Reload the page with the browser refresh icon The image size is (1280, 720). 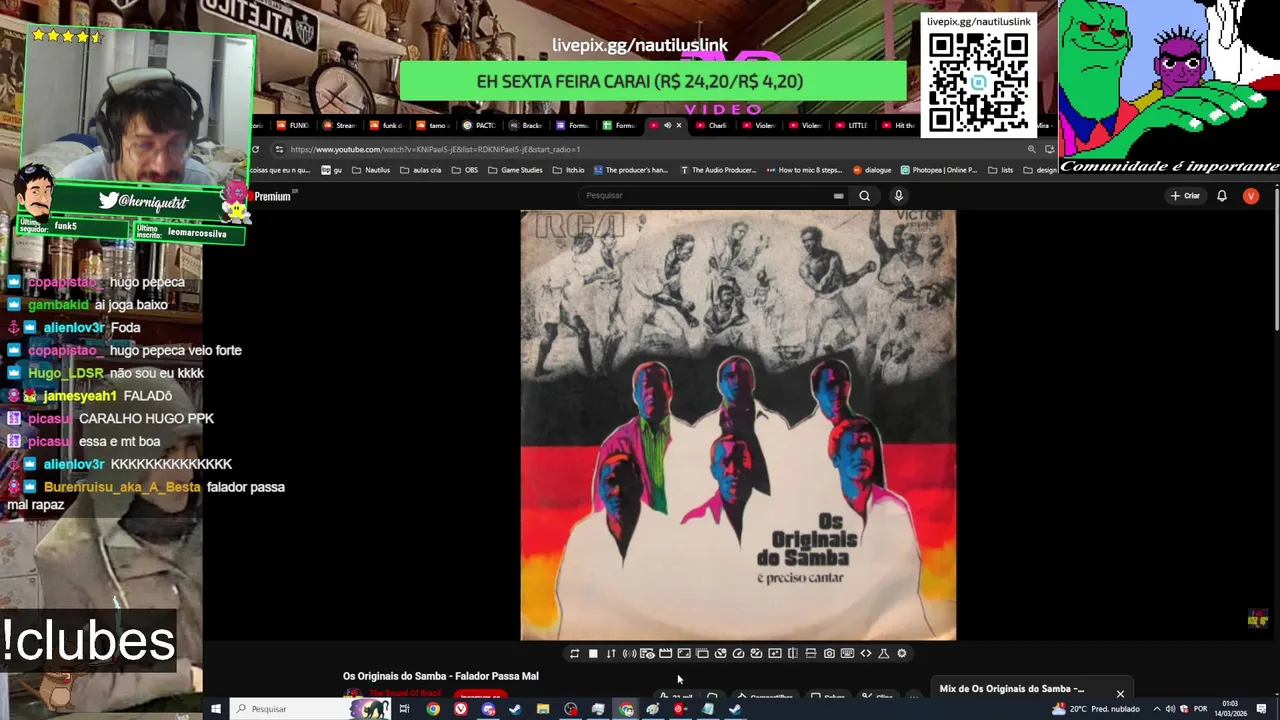coord(255,149)
